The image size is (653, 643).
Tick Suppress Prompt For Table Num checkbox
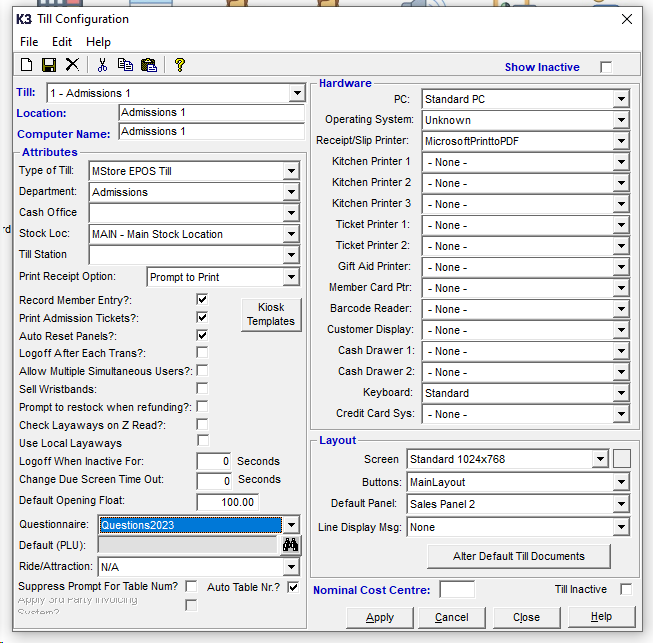pos(191,586)
